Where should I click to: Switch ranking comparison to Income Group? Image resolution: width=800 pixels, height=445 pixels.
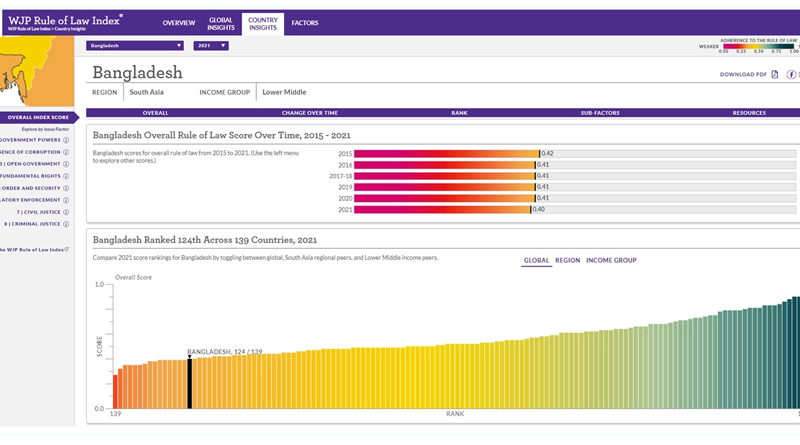[x=611, y=260]
